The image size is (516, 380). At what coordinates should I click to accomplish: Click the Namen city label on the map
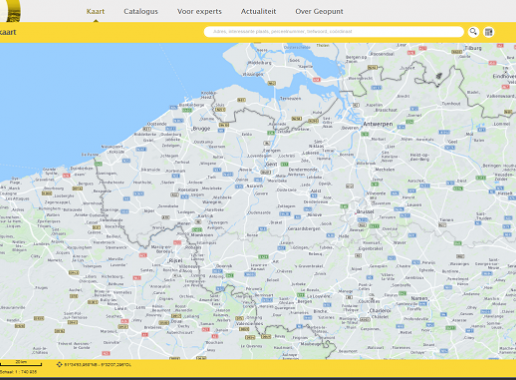point(419,298)
